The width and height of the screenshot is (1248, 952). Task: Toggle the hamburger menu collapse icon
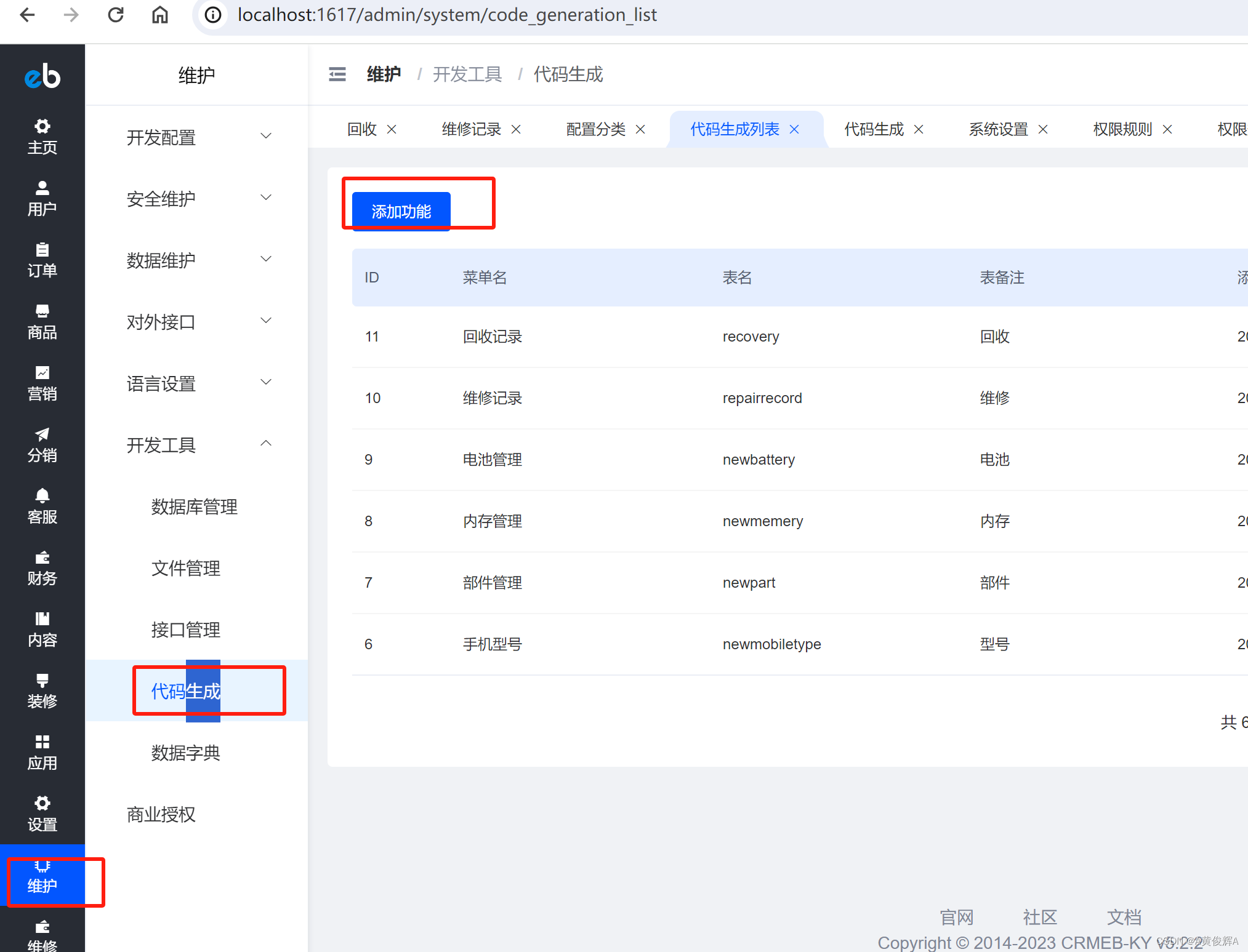[337, 74]
